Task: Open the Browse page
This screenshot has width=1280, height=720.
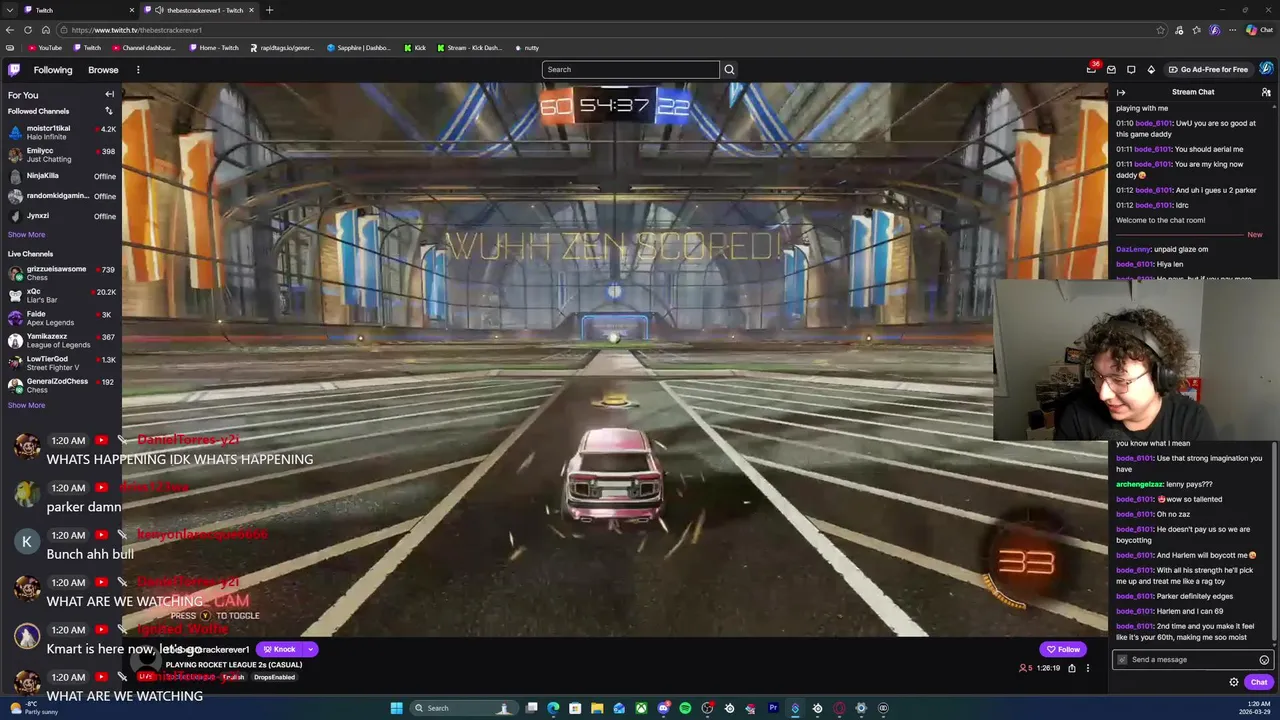Action: pos(103,70)
